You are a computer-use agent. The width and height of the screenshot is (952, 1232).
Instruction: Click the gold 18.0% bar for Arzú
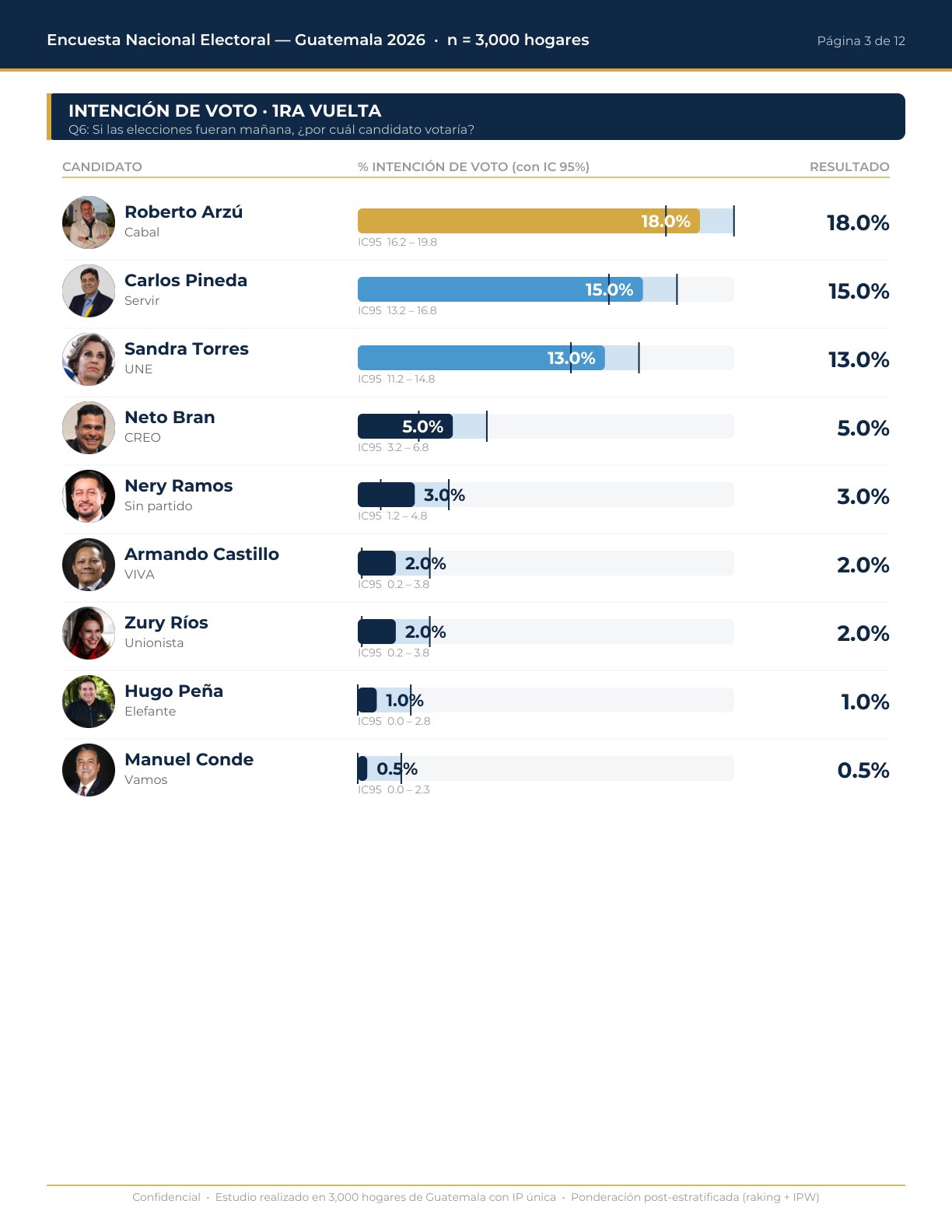(529, 221)
